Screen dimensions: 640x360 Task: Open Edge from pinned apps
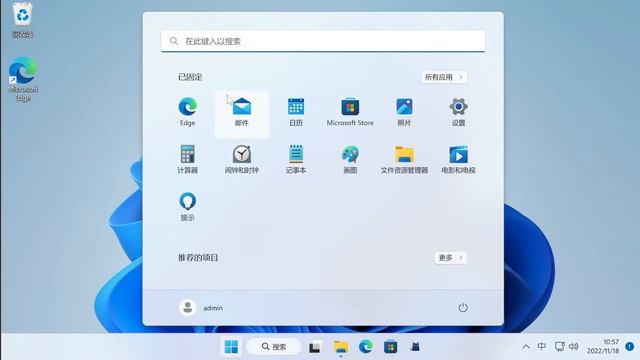(x=187, y=112)
